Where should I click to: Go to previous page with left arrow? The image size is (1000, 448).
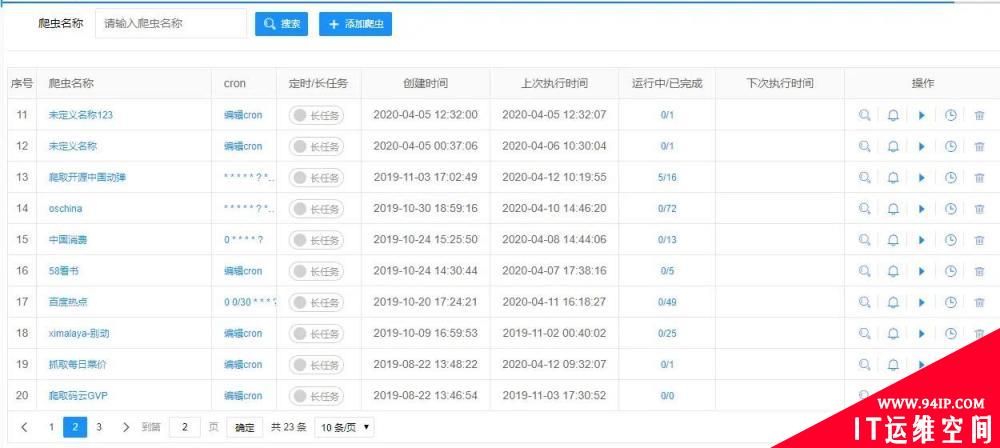click(x=24, y=428)
